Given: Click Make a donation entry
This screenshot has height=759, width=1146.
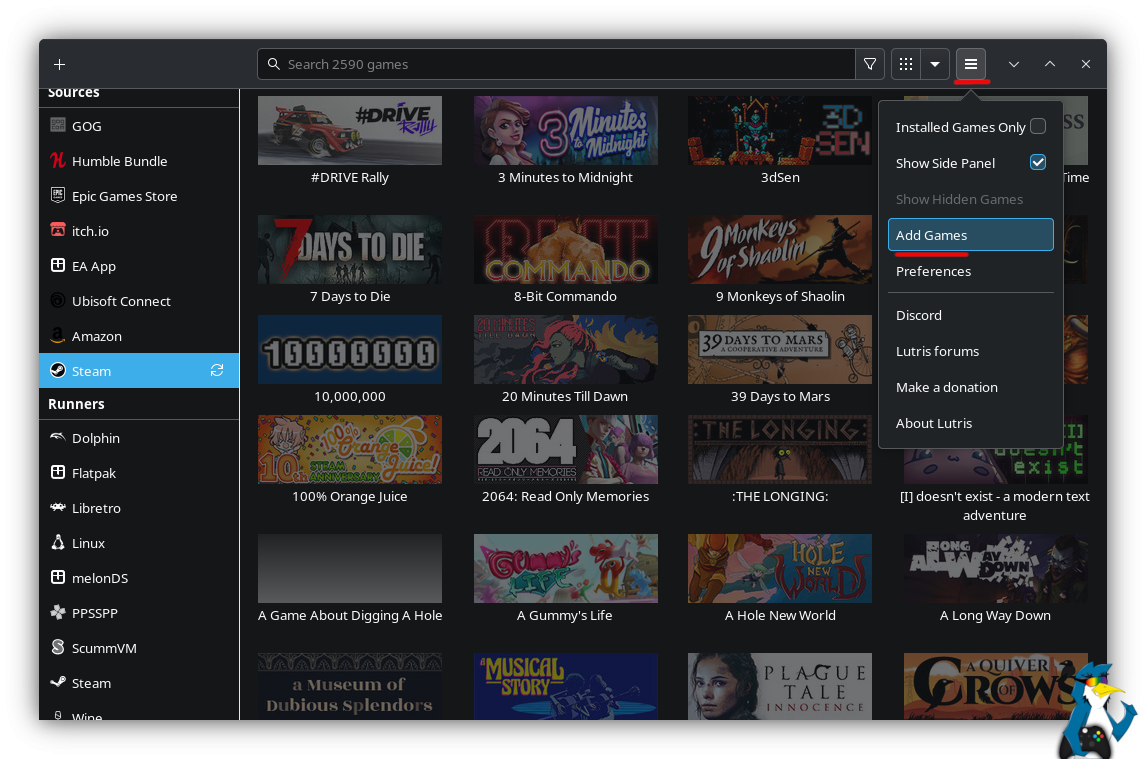Looking at the screenshot, I should [x=946, y=387].
